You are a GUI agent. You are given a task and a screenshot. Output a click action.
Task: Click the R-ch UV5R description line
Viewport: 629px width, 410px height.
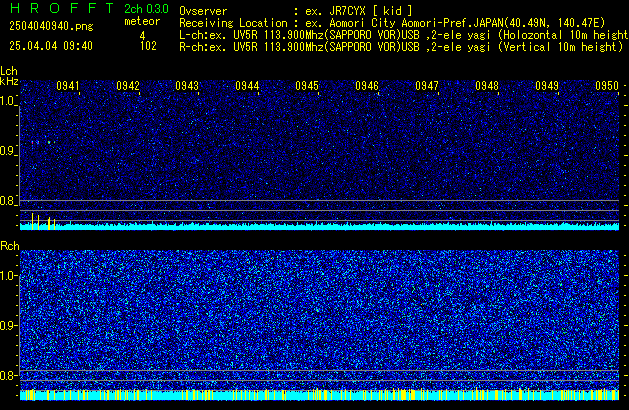tap(401, 47)
